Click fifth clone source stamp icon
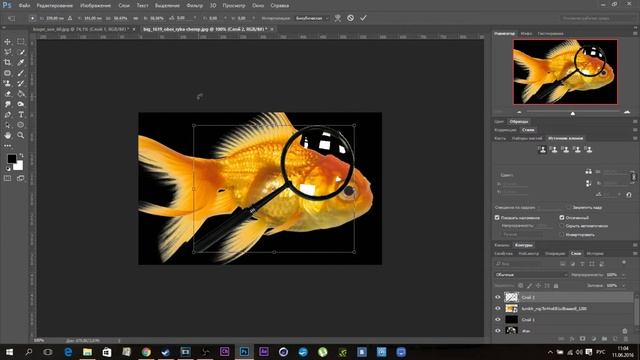The width and height of the screenshot is (640, 360). click(x=588, y=150)
